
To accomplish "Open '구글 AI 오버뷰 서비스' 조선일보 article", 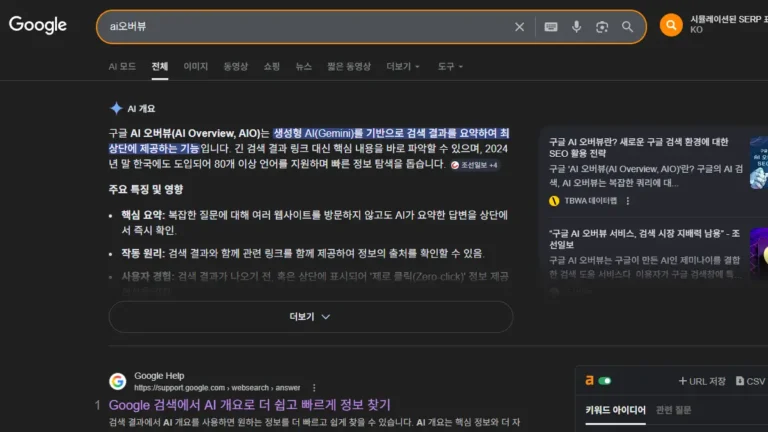I will tap(645, 239).
